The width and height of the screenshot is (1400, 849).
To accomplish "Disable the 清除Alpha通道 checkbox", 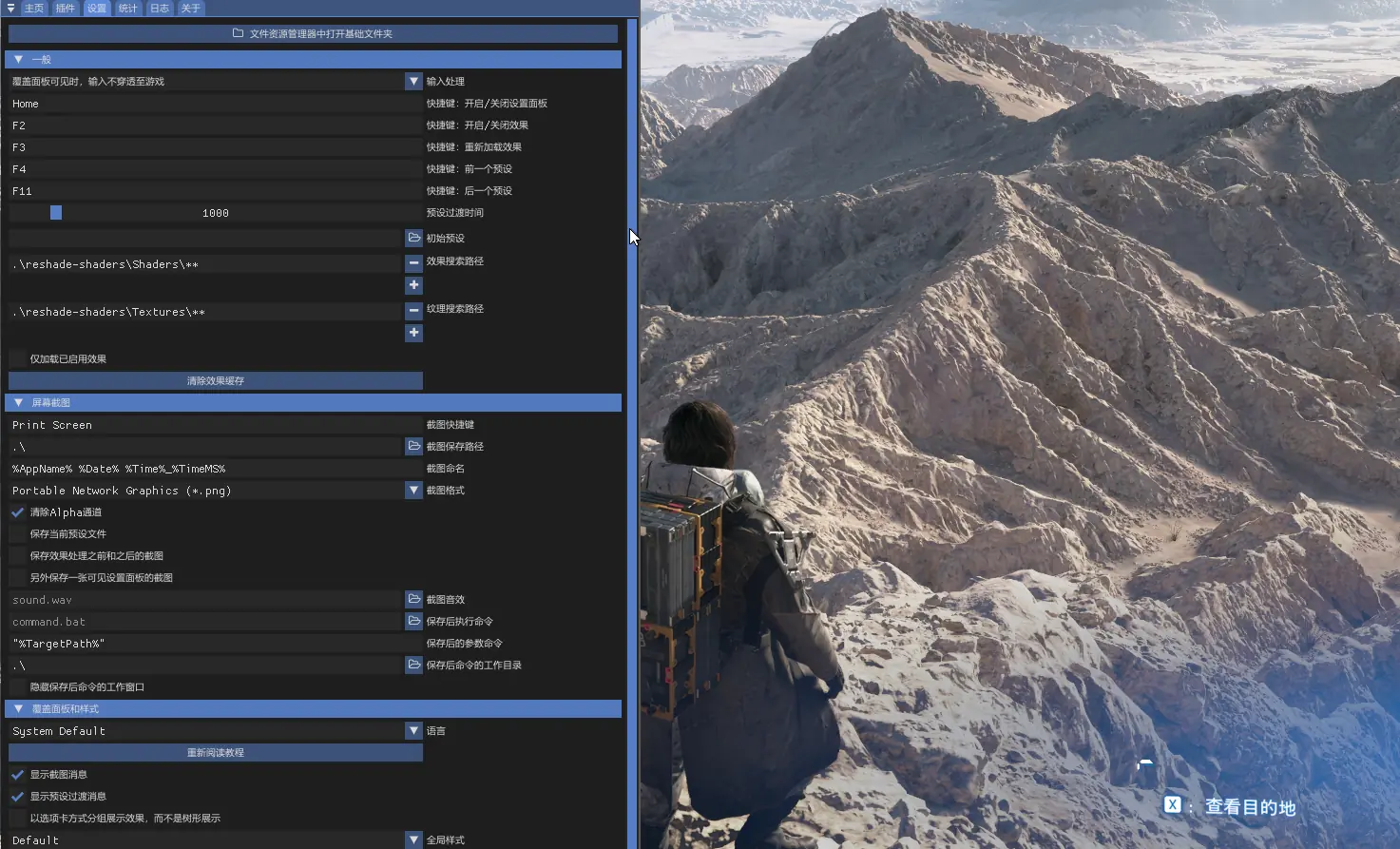I will coord(18,512).
